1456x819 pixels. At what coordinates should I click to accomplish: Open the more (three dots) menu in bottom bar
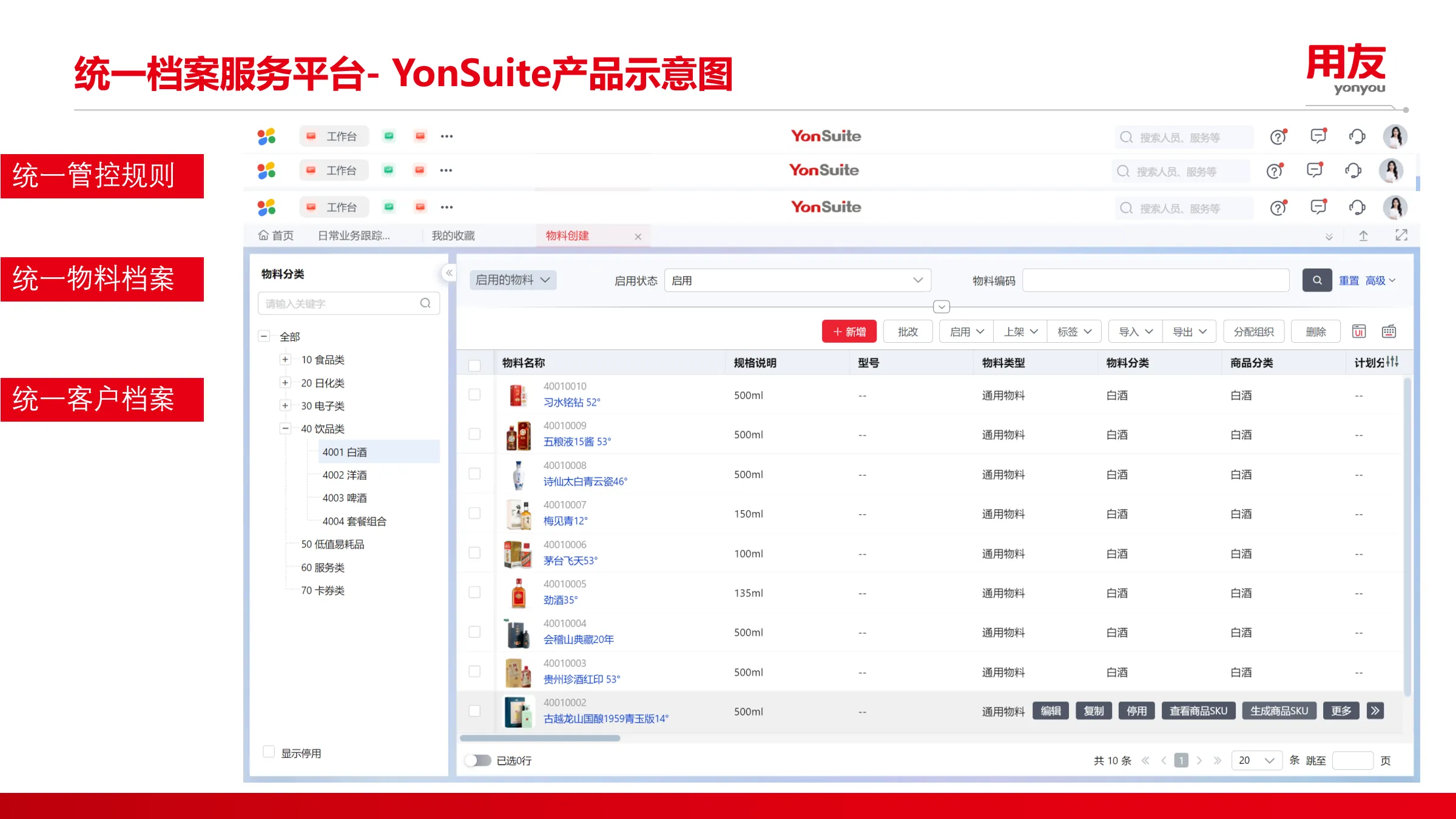447,207
